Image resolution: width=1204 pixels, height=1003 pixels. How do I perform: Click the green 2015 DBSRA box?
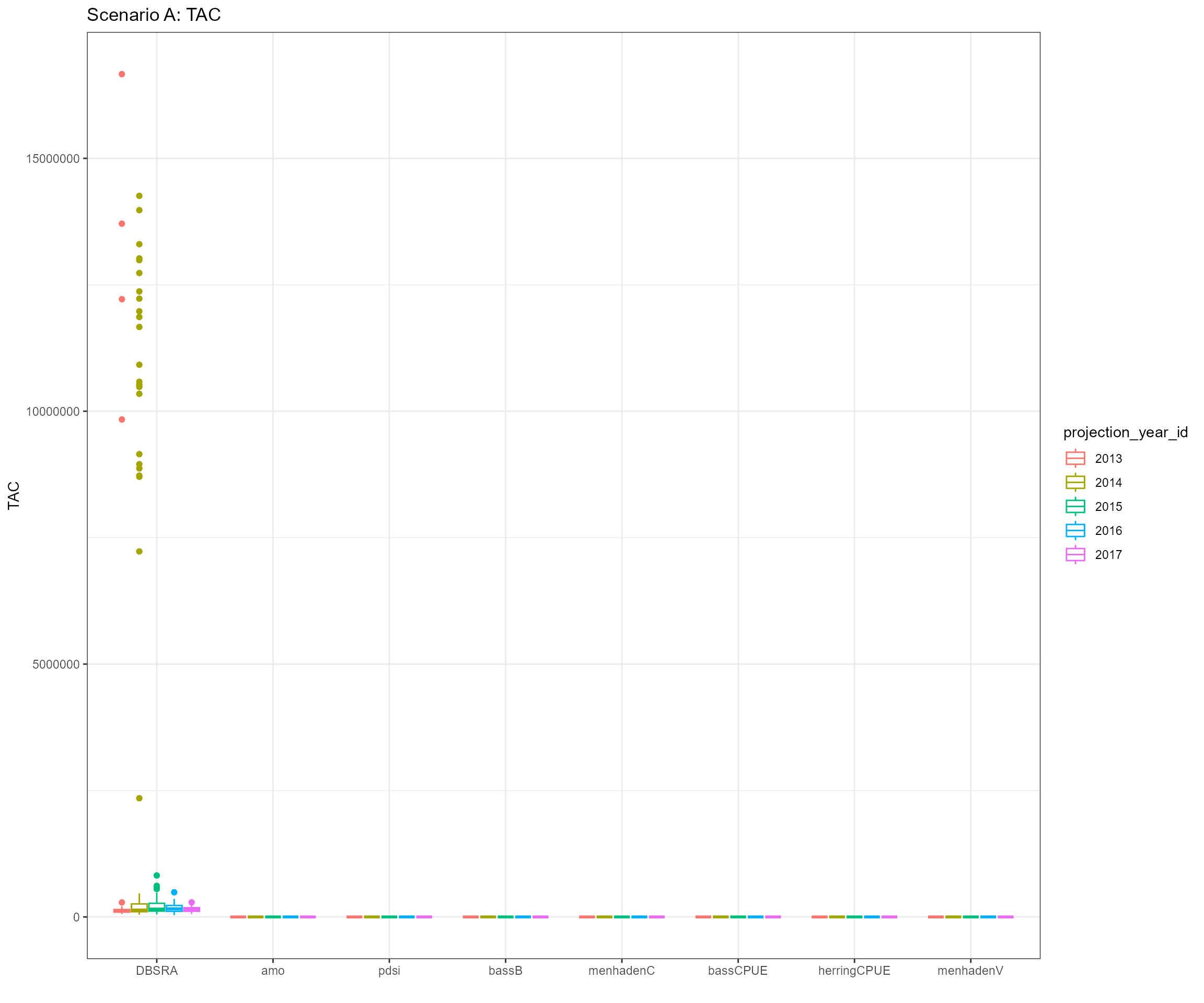157,907
